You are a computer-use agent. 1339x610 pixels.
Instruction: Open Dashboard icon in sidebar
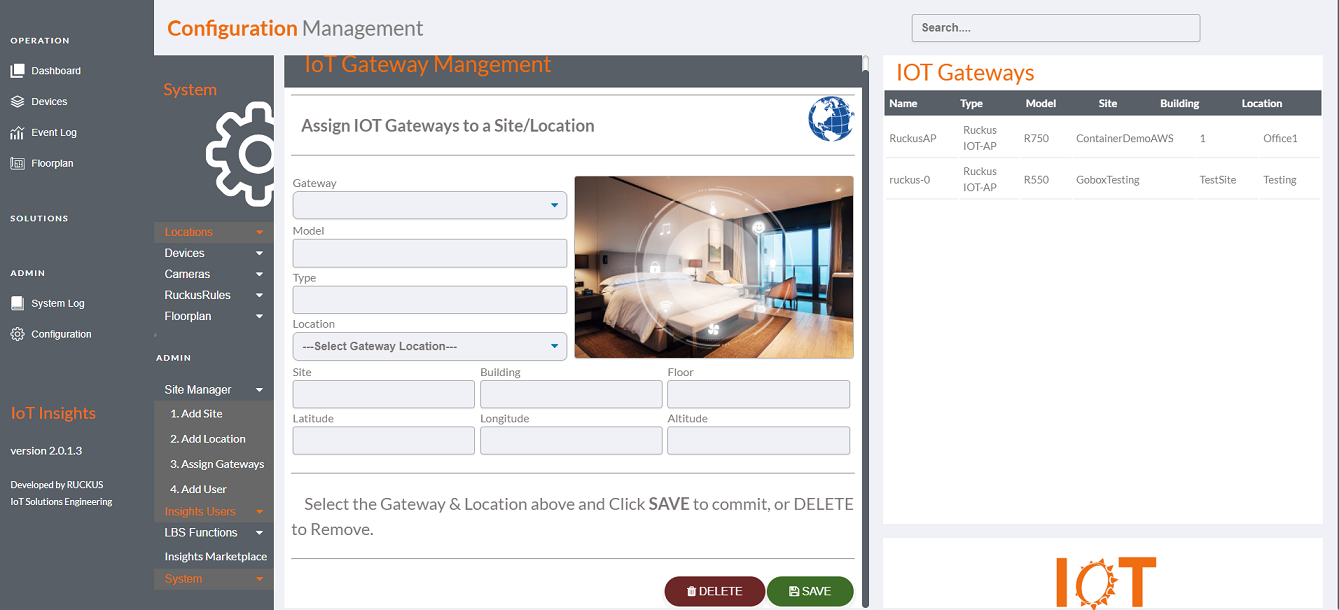pyautogui.click(x=17, y=71)
